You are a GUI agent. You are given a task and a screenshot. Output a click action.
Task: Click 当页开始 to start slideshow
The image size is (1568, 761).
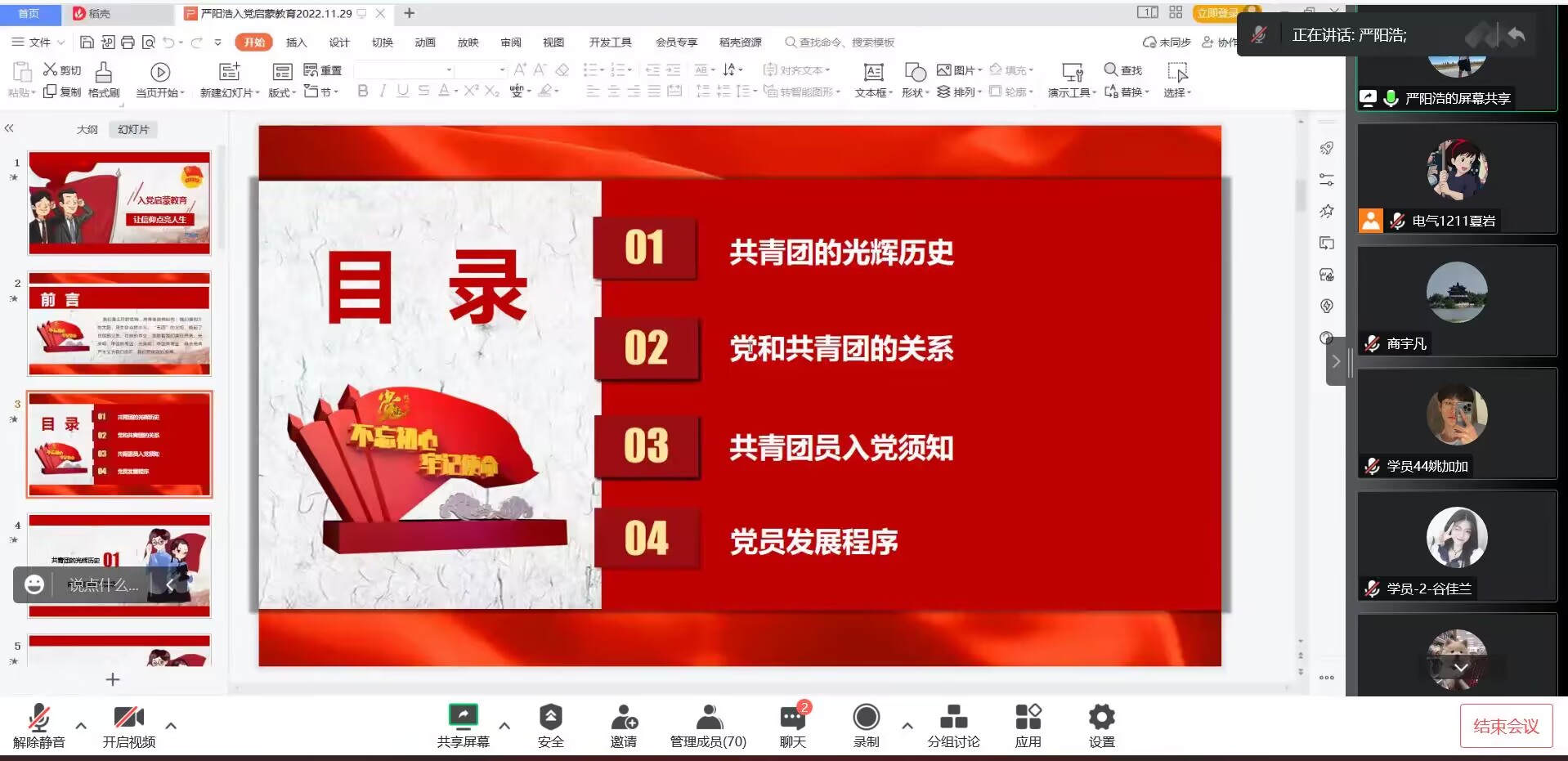coord(160,80)
